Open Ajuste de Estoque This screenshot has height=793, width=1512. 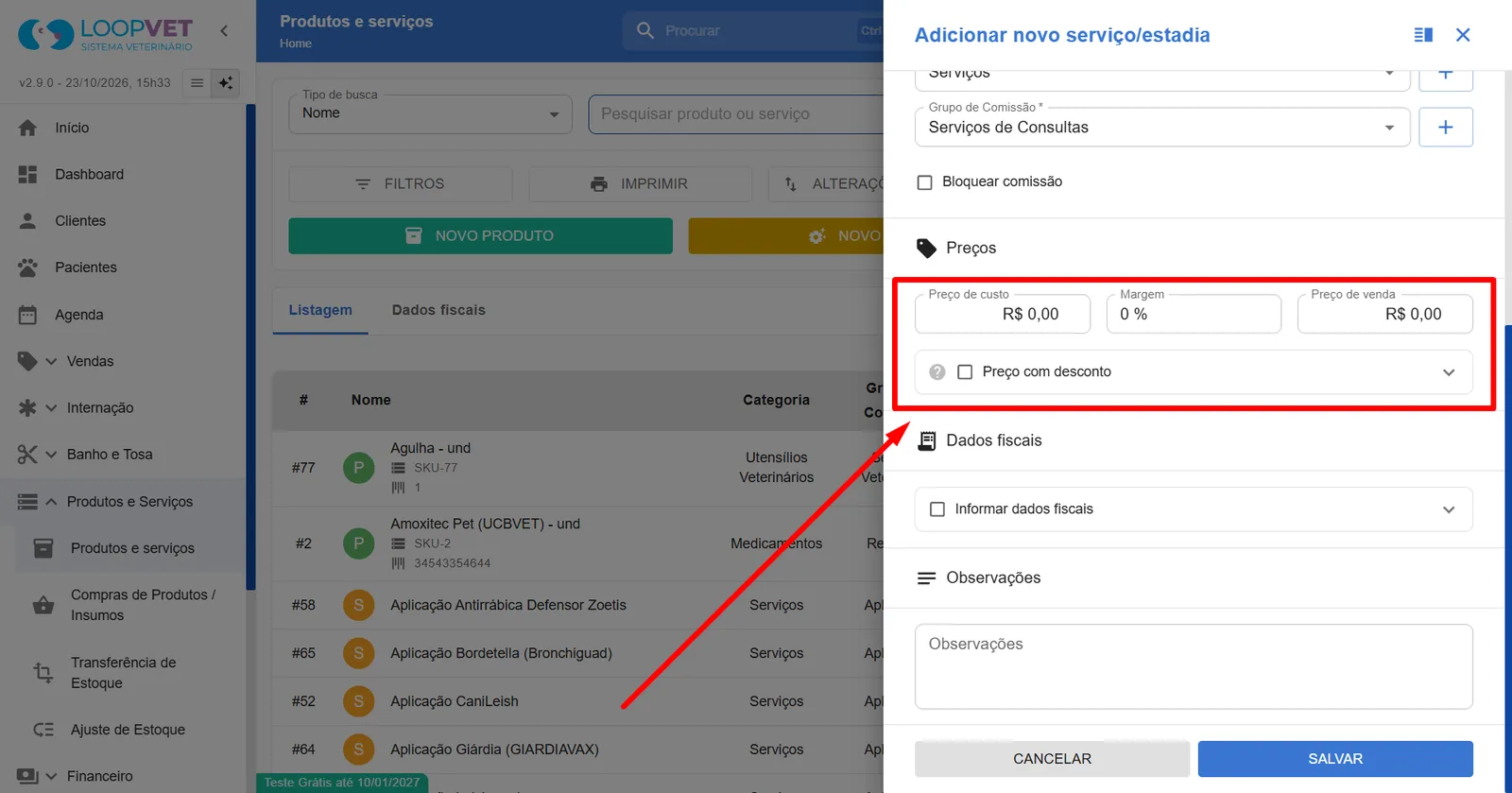[132, 730]
